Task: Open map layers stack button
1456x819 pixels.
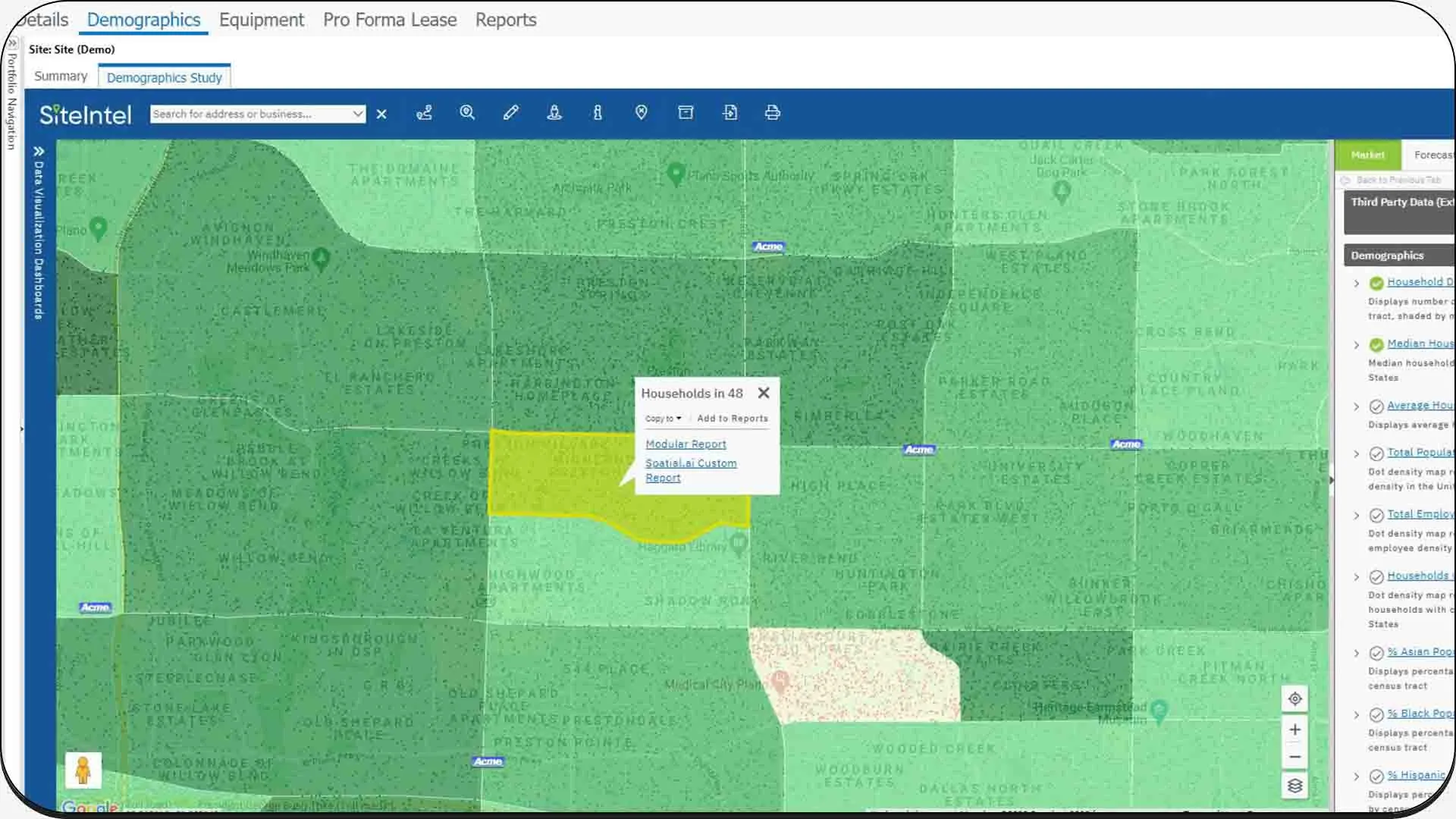Action: coord(1295,786)
